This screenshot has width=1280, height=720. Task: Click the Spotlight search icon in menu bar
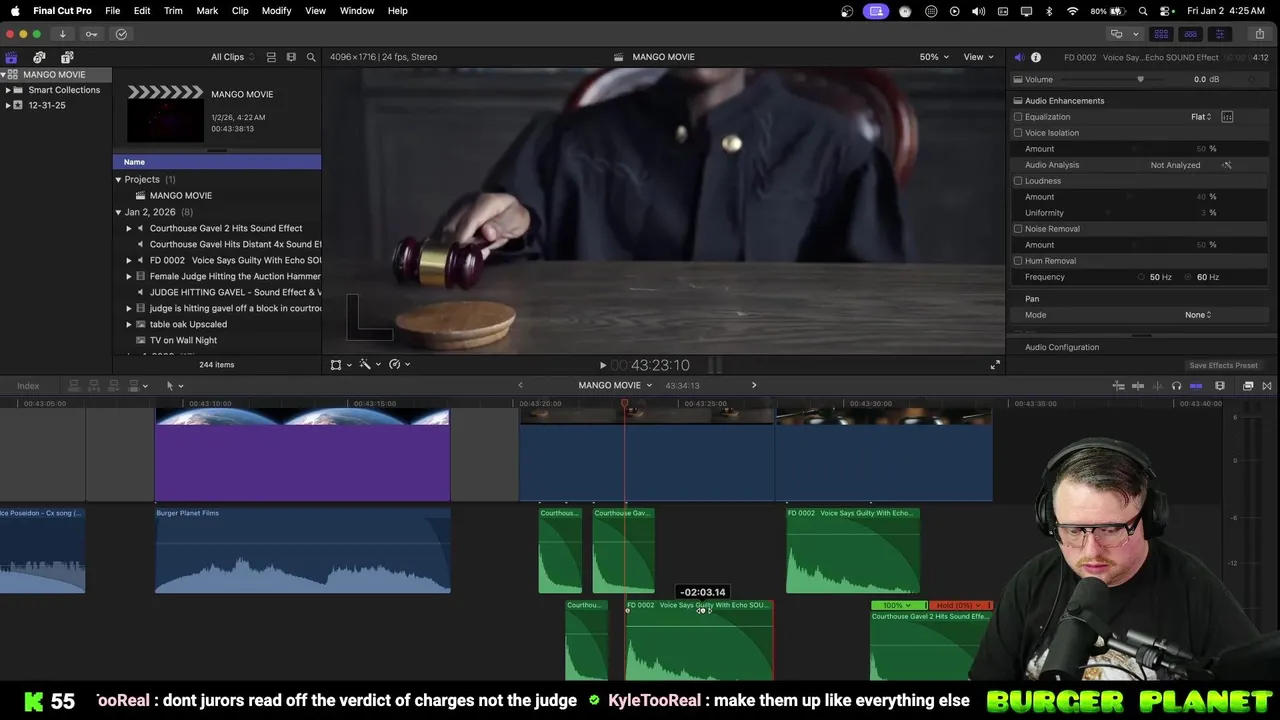coord(1143,11)
